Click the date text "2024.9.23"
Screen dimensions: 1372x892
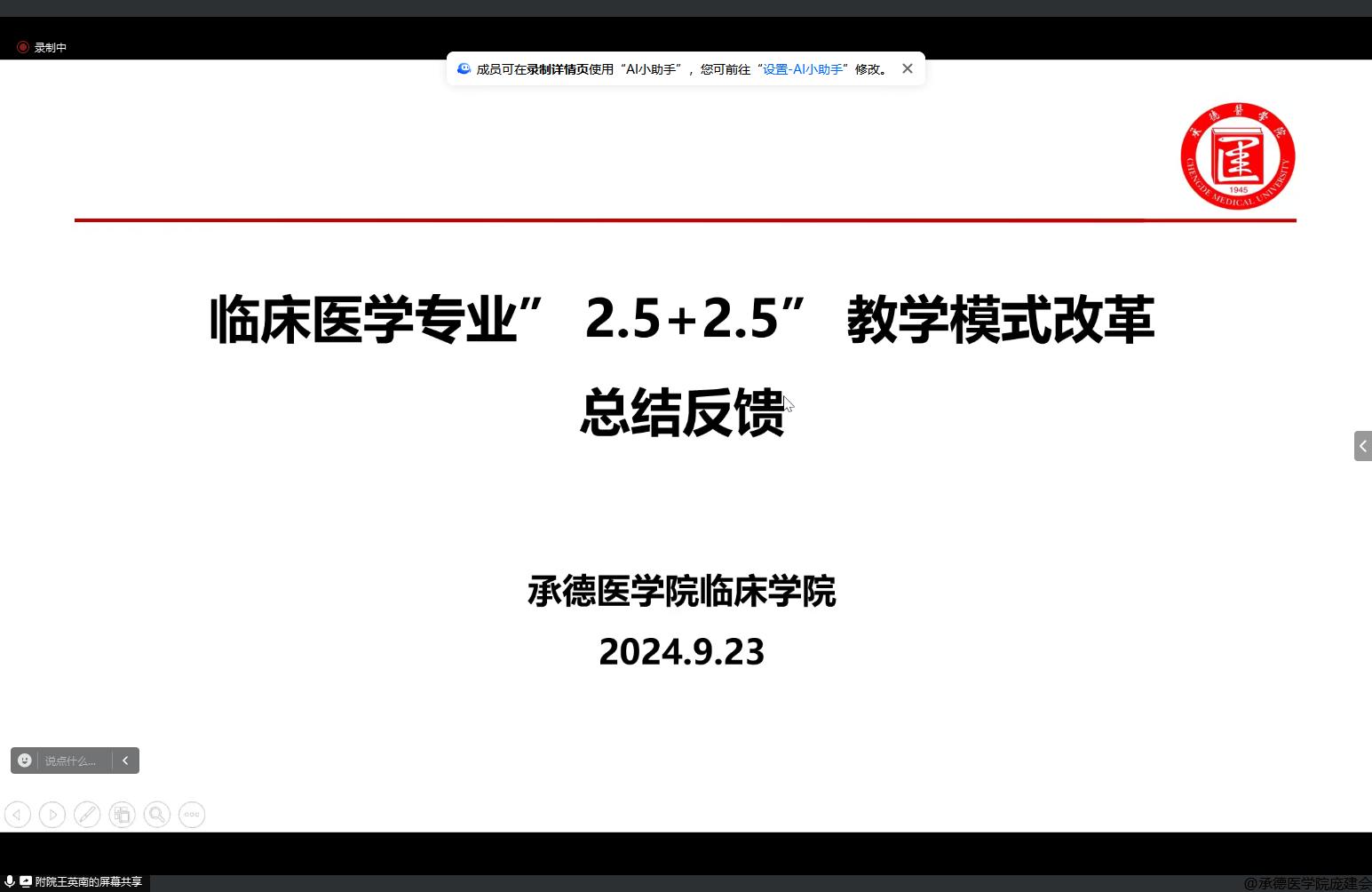pos(681,652)
